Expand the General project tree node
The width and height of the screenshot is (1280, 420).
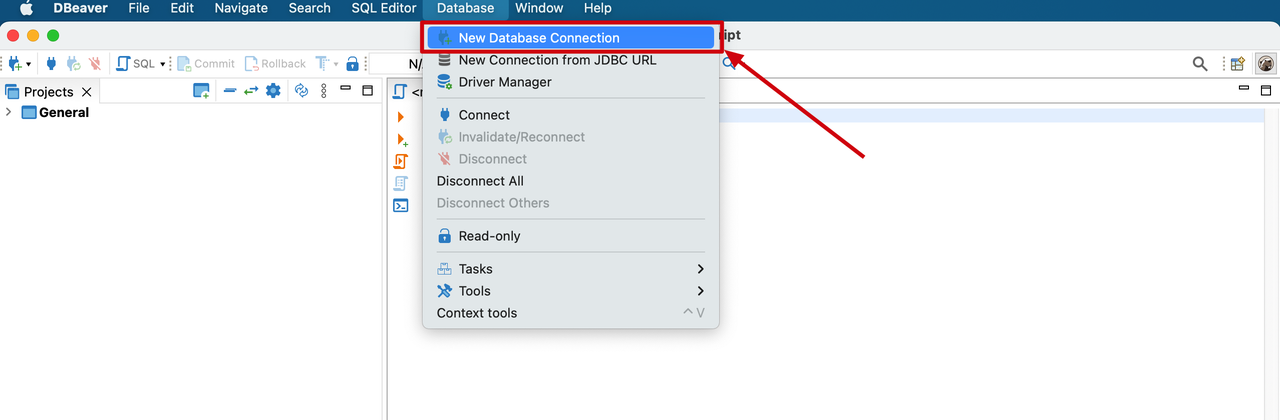pos(9,112)
